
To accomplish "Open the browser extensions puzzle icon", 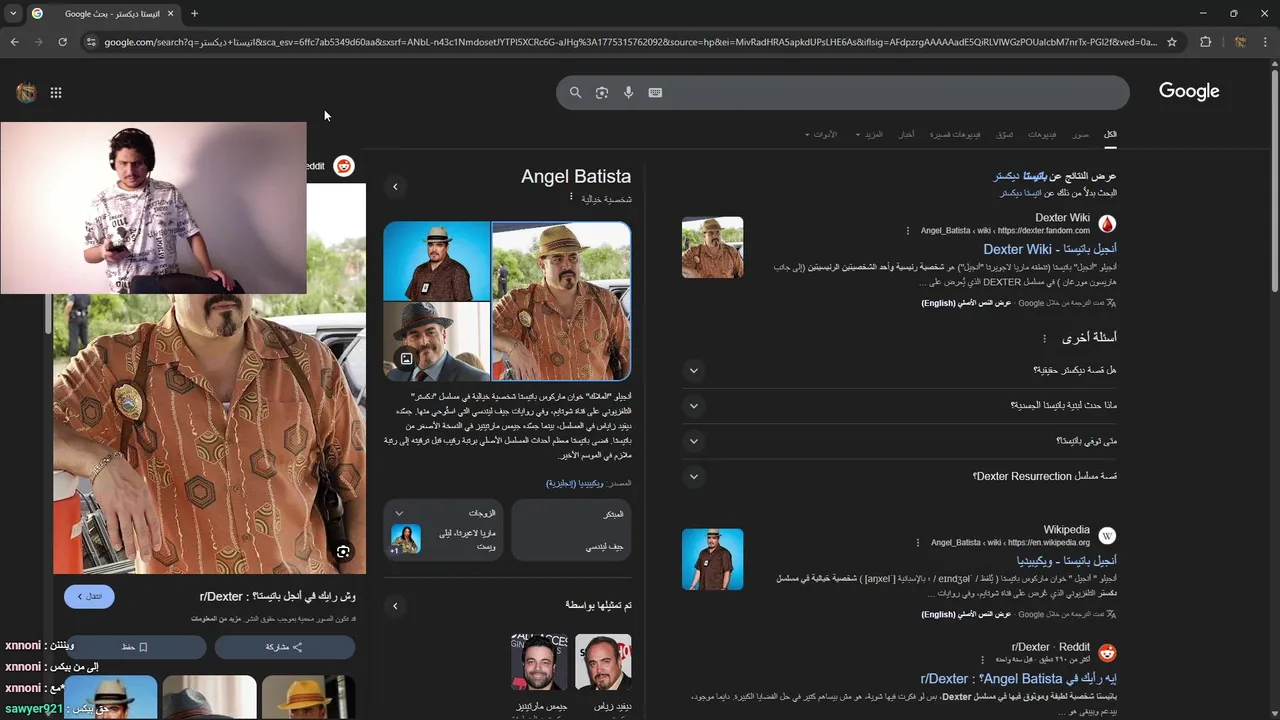I will click(x=1205, y=42).
